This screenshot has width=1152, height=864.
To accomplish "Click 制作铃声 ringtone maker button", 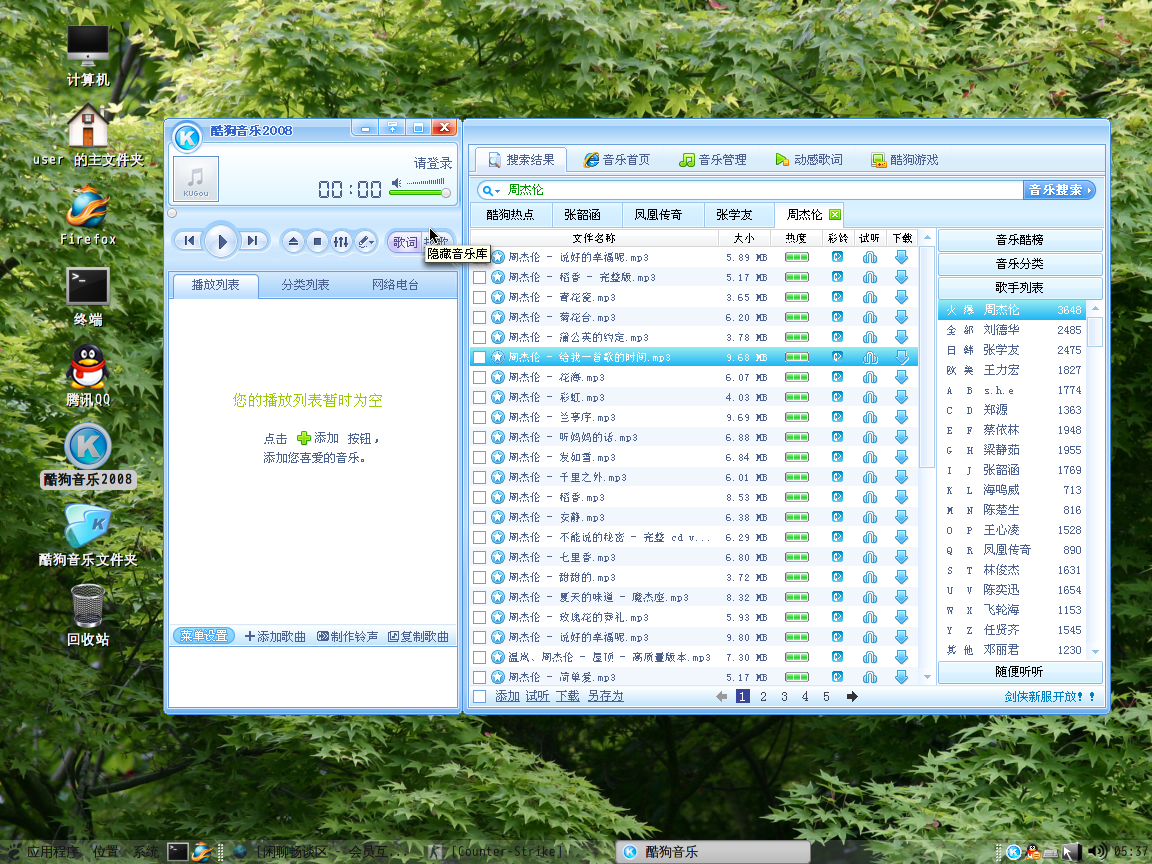I will tap(348, 636).
